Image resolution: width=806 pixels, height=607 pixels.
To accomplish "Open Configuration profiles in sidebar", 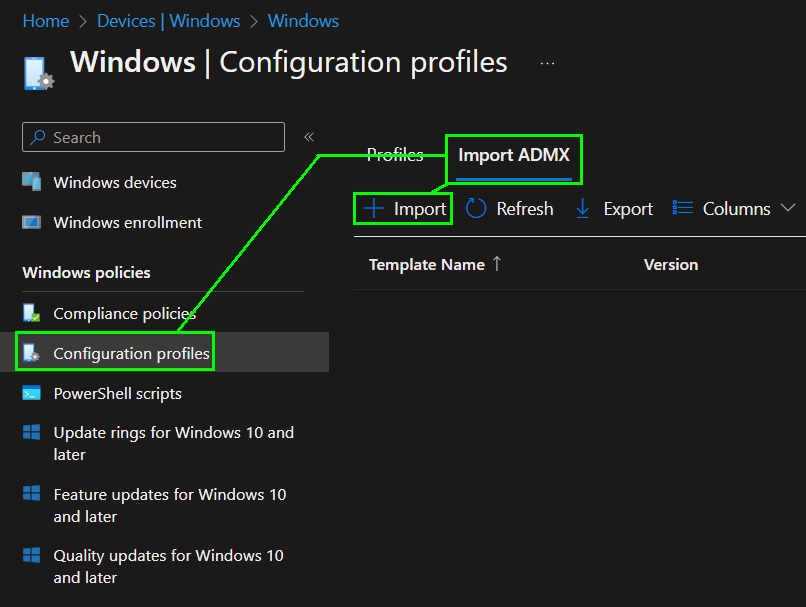I will tap(131, 353).
